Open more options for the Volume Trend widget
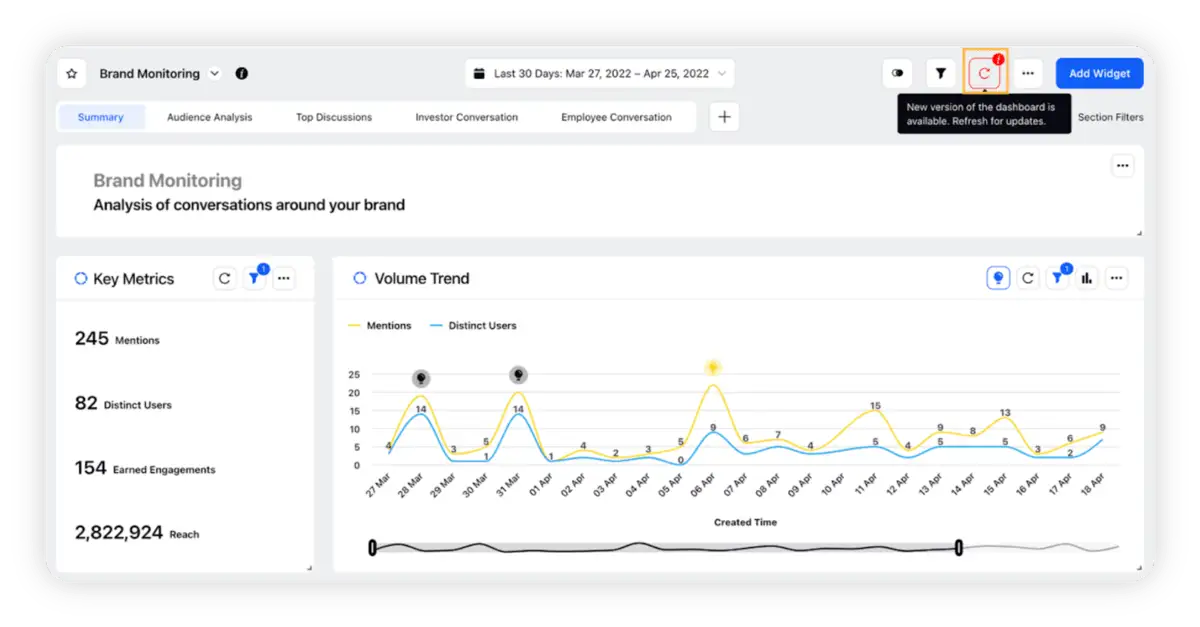The width and height of the screenshot is (1200, 627). [x=1116, y=278]
